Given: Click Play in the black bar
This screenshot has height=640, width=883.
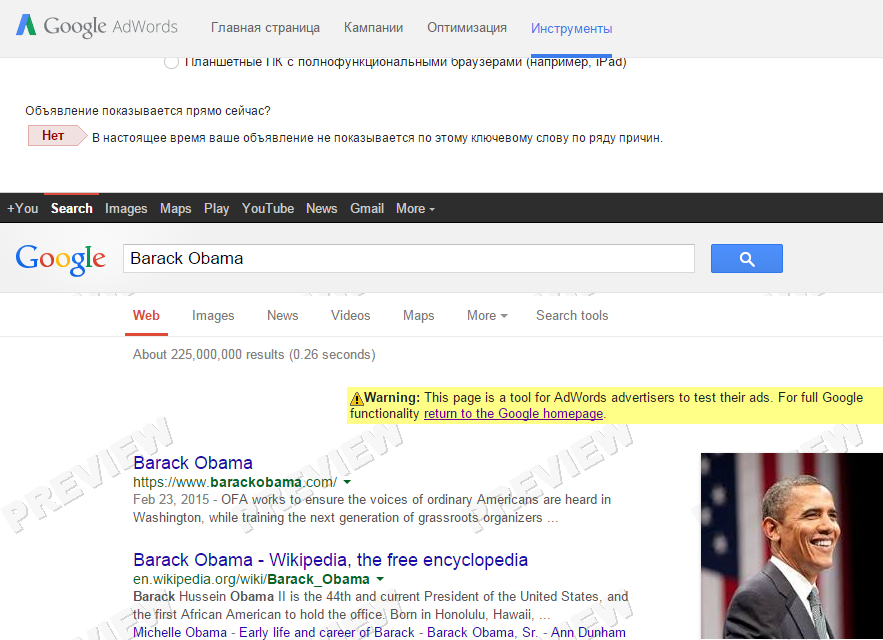Looking at the screenshot, I should 216,208.
